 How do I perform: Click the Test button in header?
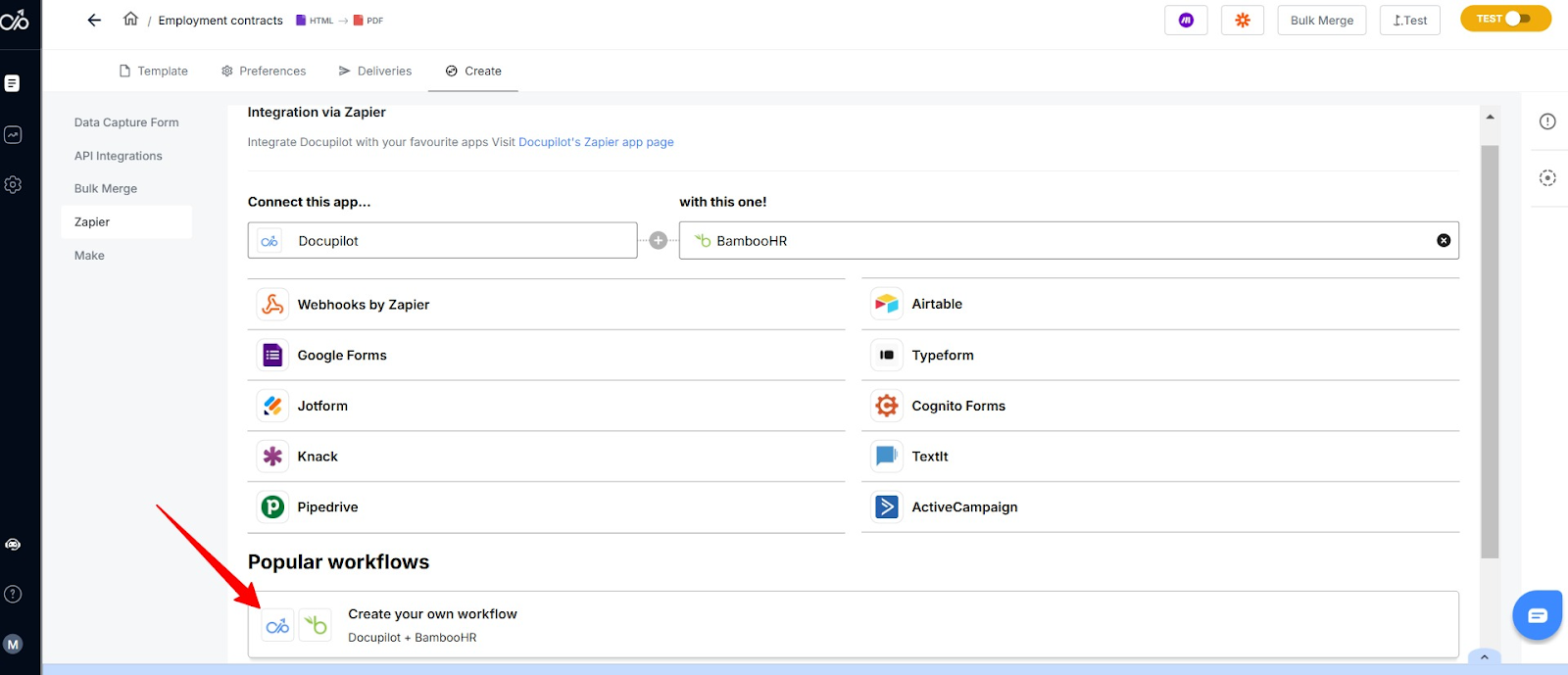pos(1410,20)
